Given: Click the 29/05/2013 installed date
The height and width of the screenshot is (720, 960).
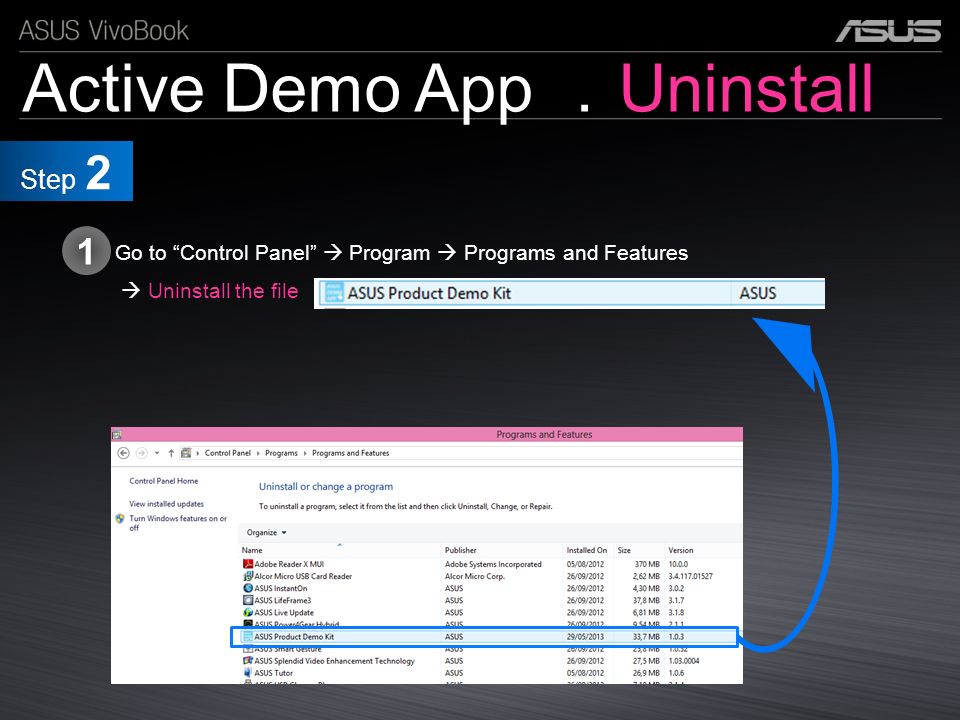Looking at the screenshot, I should [585, 637].
